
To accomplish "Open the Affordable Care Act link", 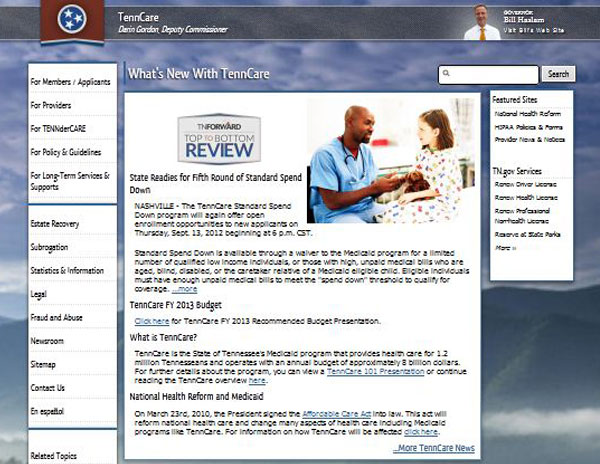I will (337, 414).
